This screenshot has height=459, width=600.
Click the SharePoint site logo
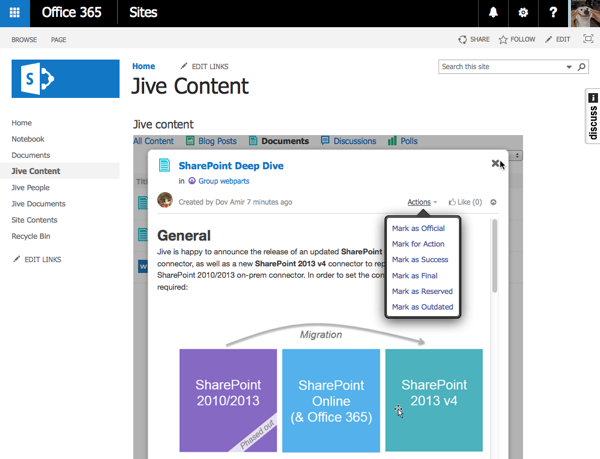(65, 79)
